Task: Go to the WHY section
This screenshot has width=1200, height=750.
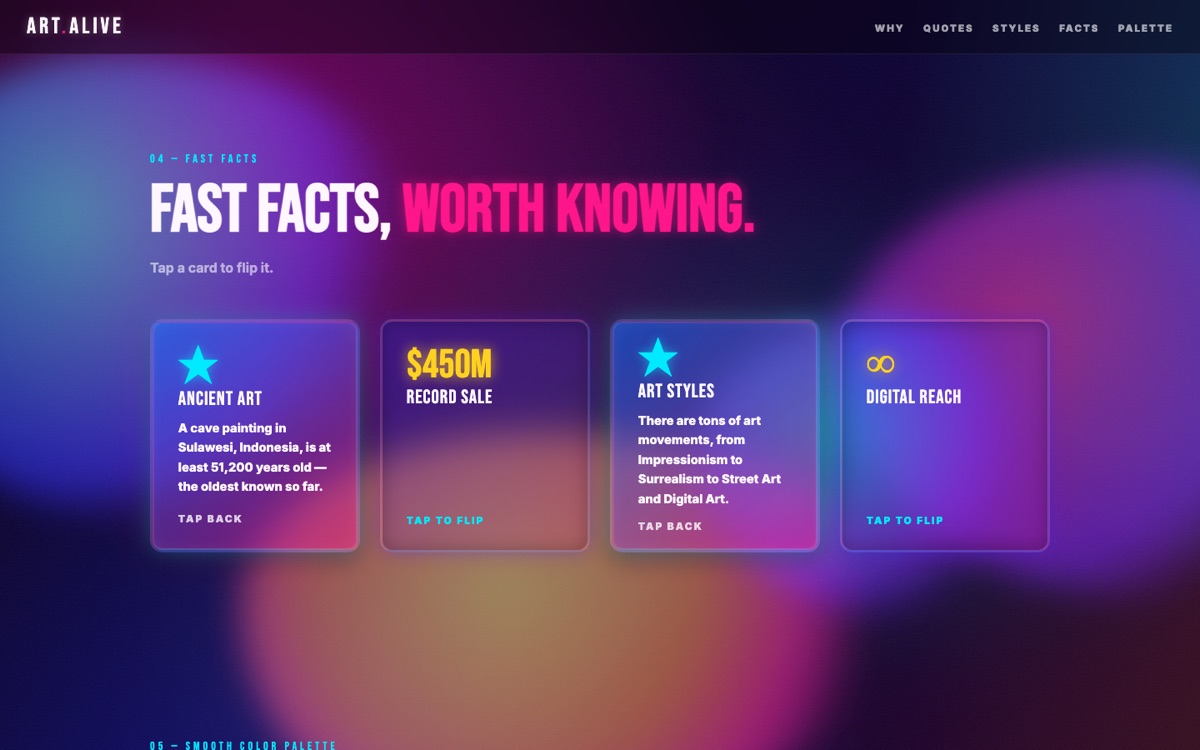Action: click(889, 28)
